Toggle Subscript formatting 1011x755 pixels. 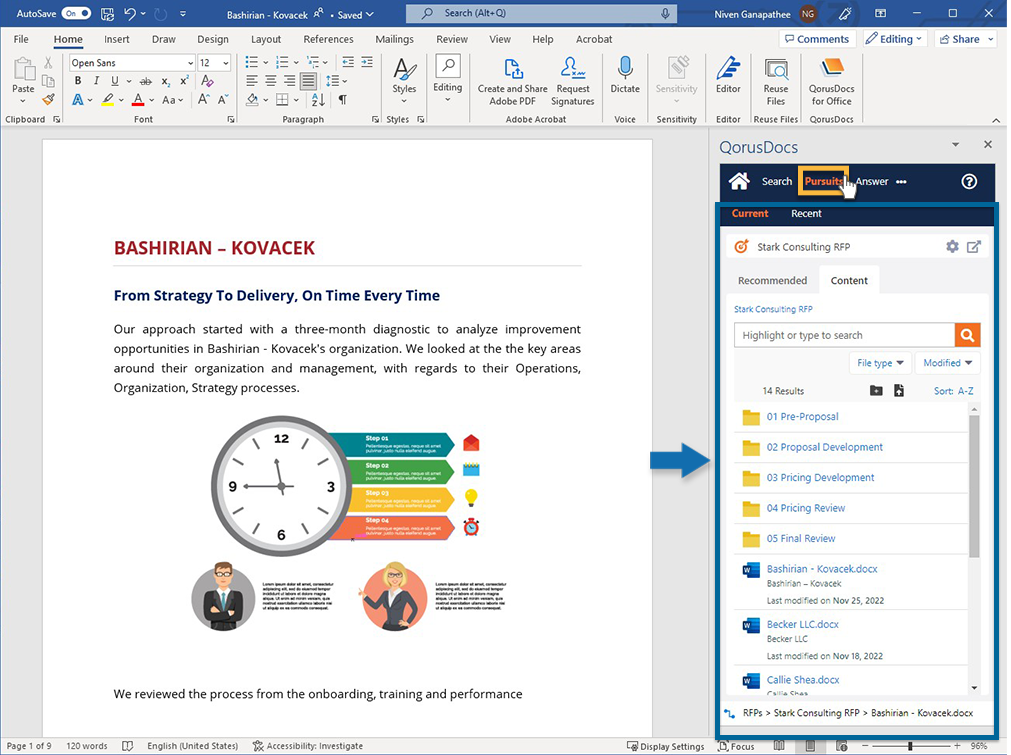[166, 81]
